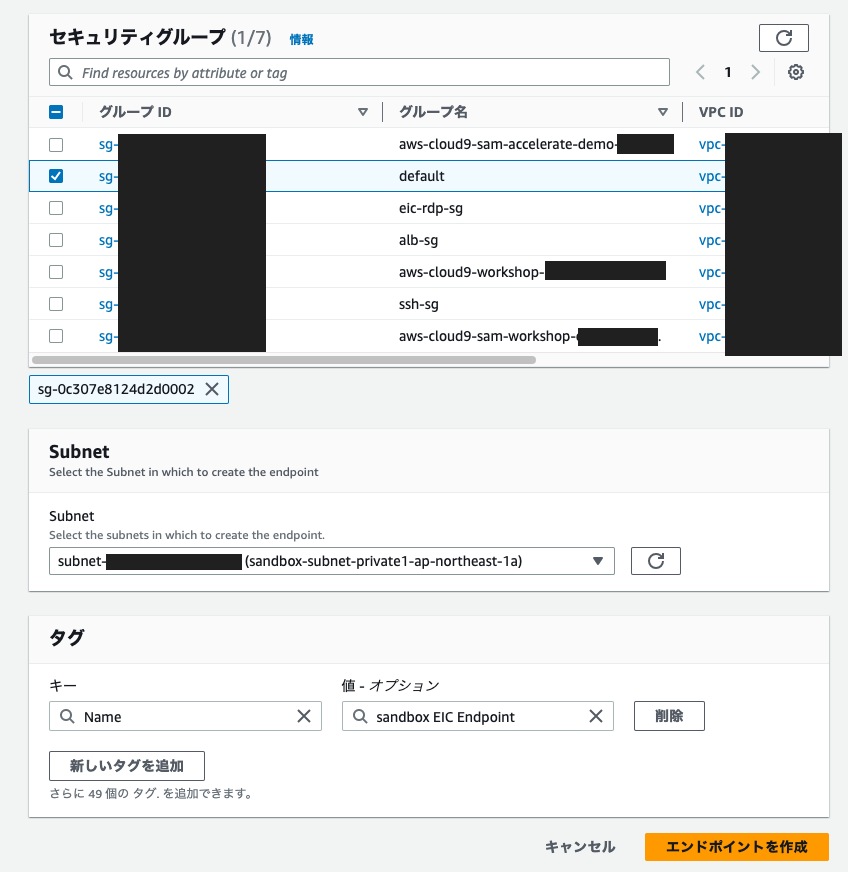Click the security group table horizontal scrollbar
The height and width of the screenshot is (872, 848).
click(284, 360)
